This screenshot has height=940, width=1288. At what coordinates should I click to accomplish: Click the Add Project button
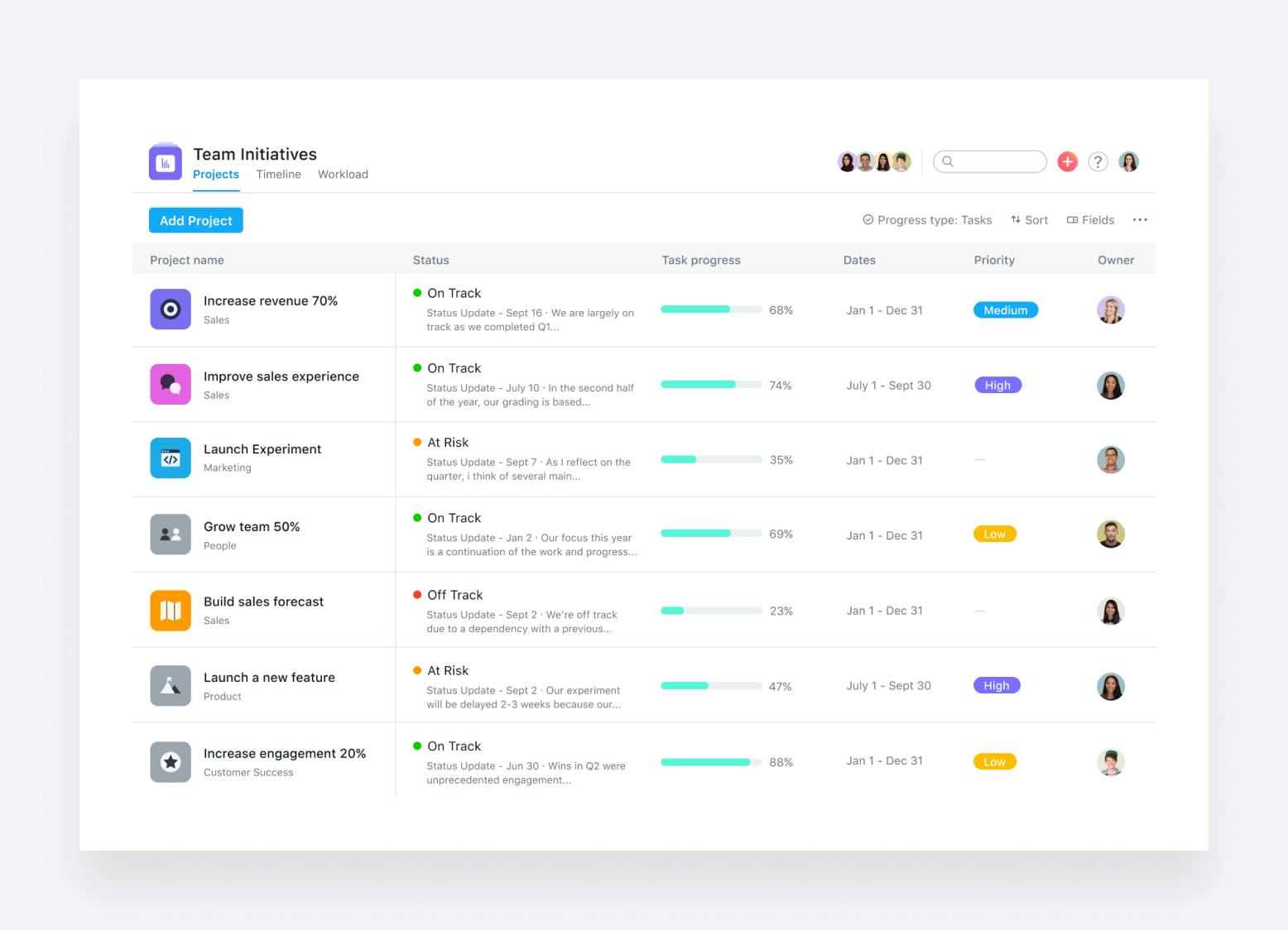click(x=196, y=221)
